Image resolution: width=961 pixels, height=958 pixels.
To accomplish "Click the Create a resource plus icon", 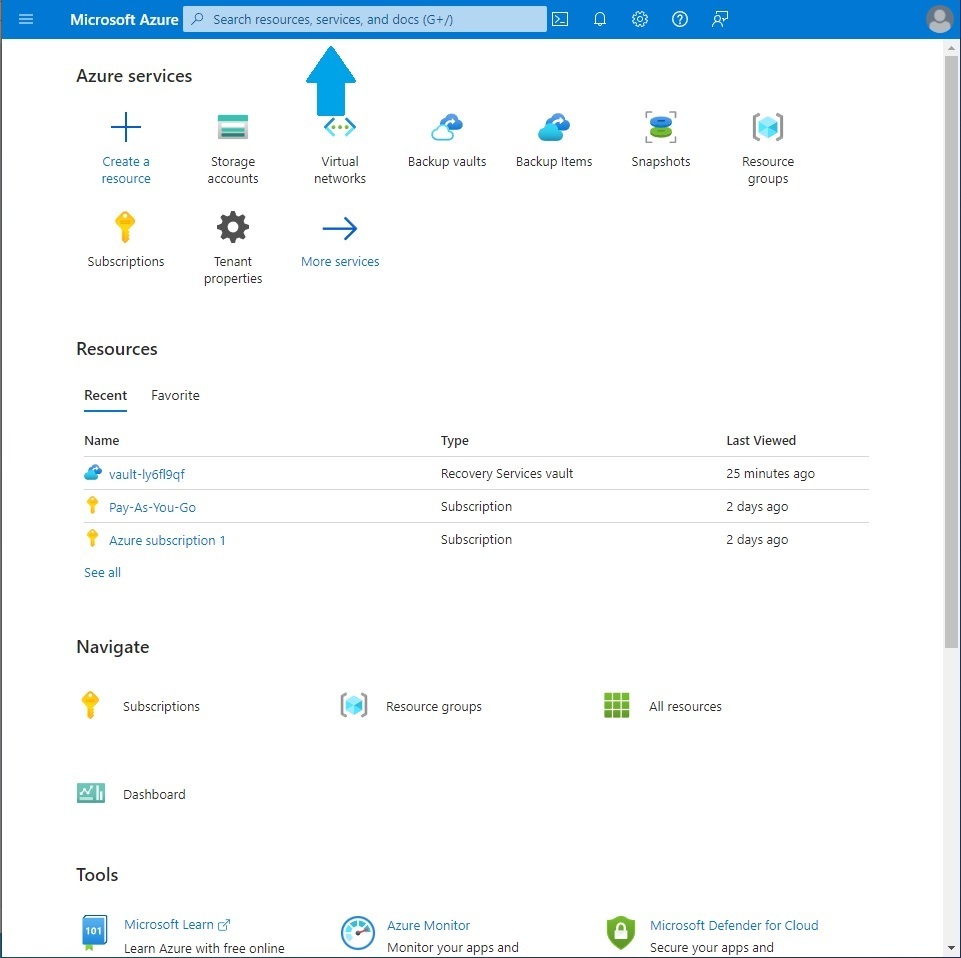I will point(126,127).
